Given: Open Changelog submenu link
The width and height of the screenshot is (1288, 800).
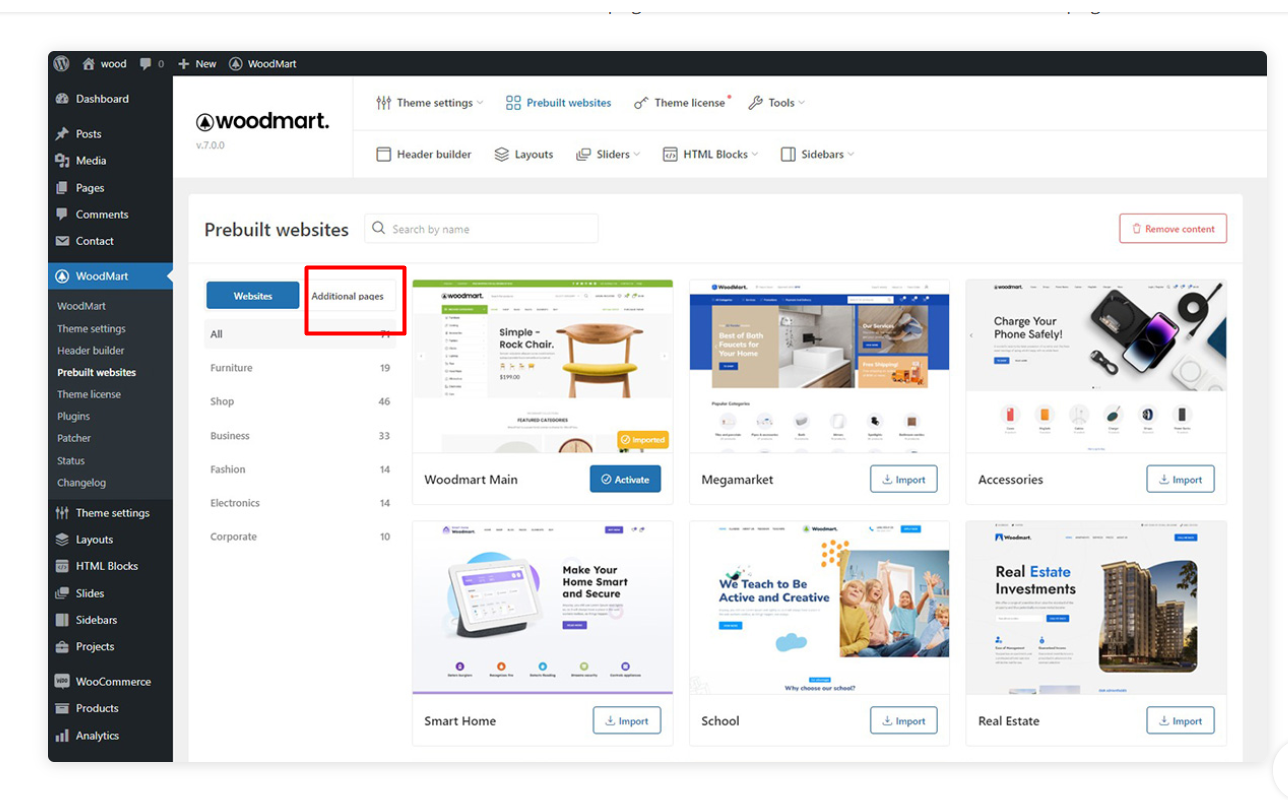Looking at the screenshot, I should pyautogui.click(x=81, y=482).
